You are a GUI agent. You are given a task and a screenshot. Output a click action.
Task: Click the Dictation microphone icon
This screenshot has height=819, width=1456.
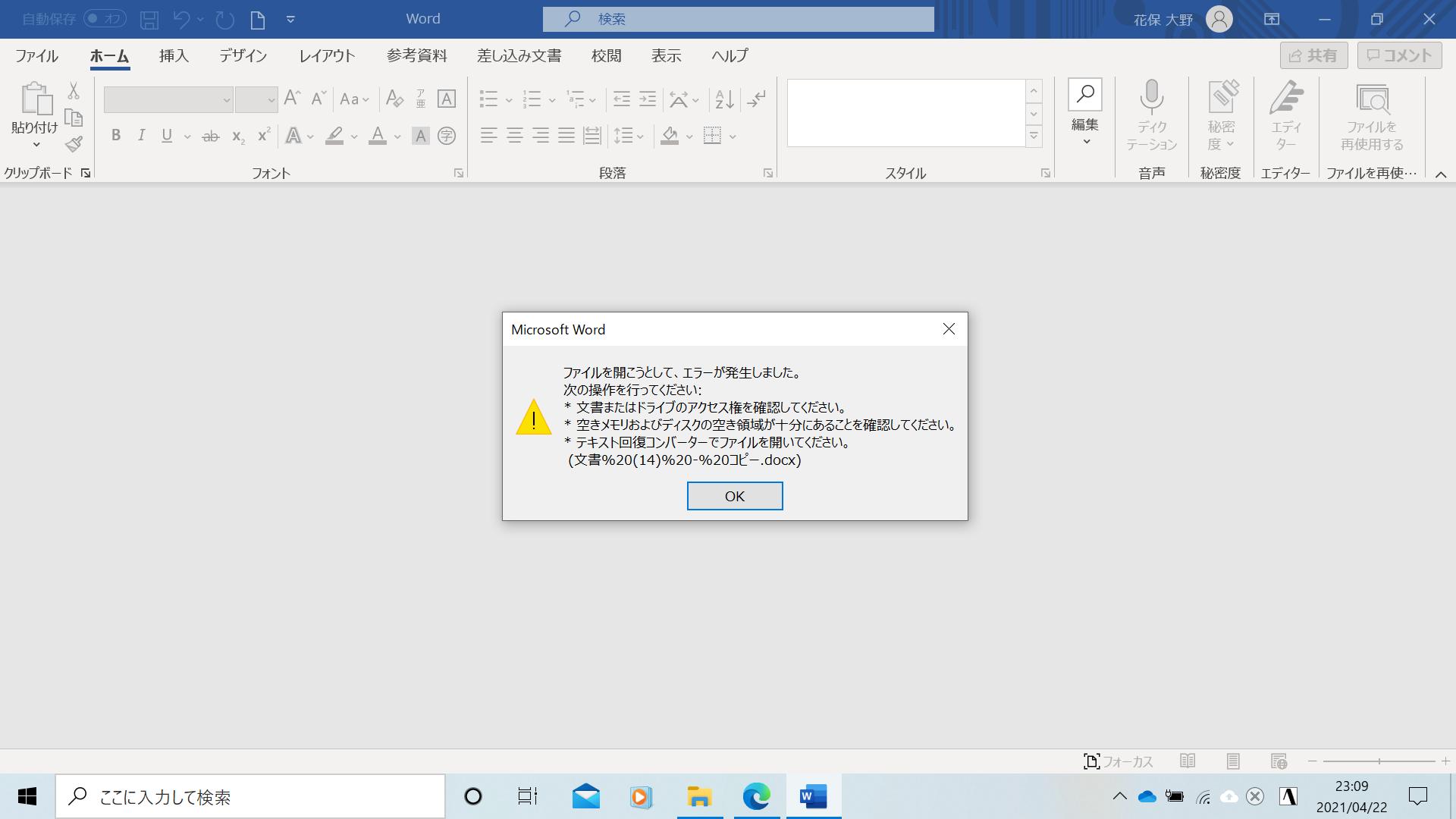pyautogui.click(x=1151, y=96)
